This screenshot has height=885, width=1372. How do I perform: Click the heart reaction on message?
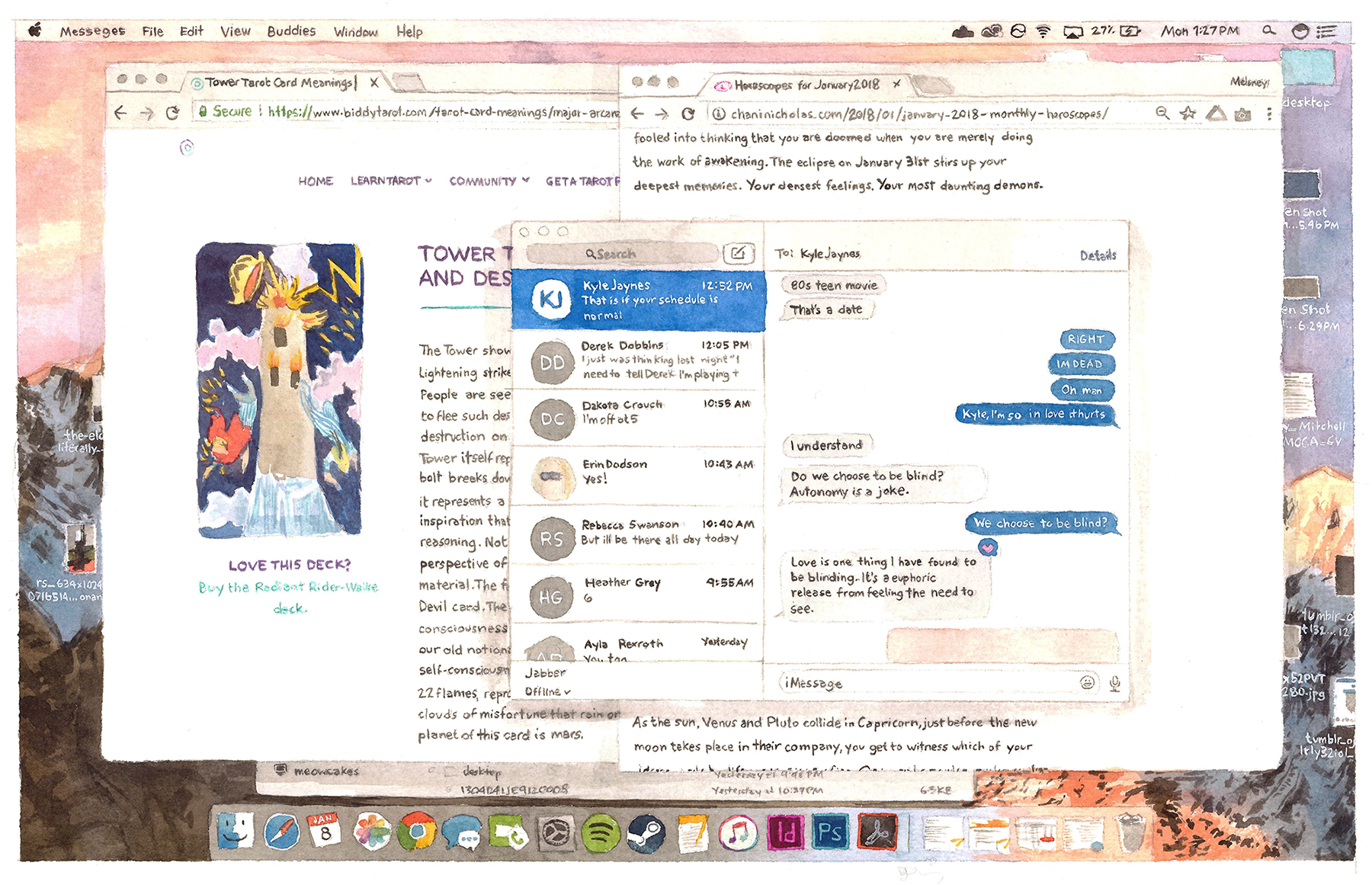988,547
